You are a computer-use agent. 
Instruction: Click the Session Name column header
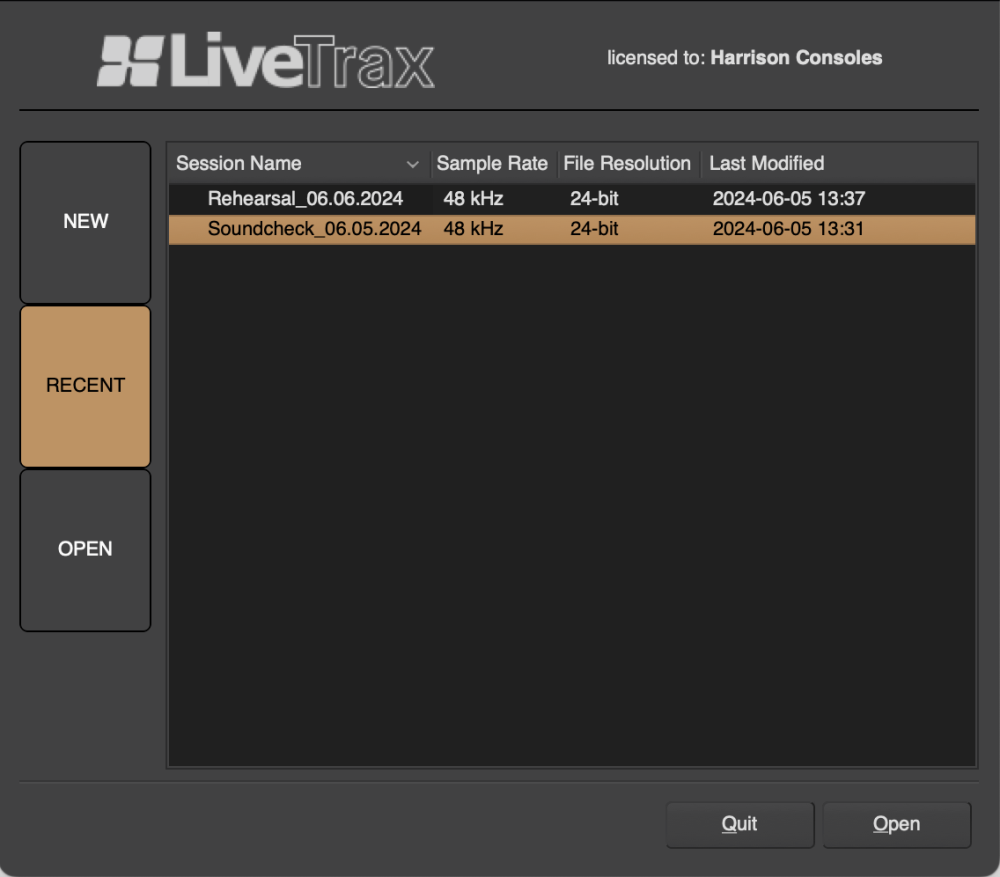coord(239,163)
